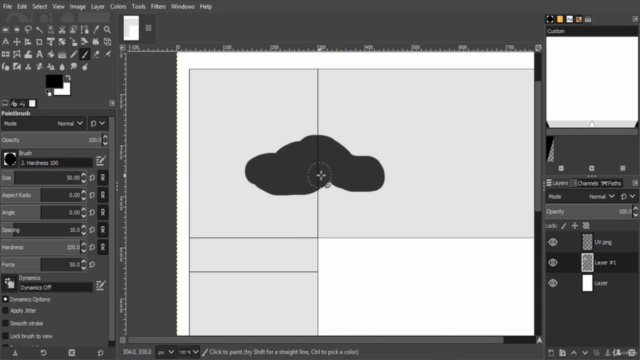The width and height of the screenshot is (640, 360).
Task: Select the Flip tool
Action: coord(5,54)
